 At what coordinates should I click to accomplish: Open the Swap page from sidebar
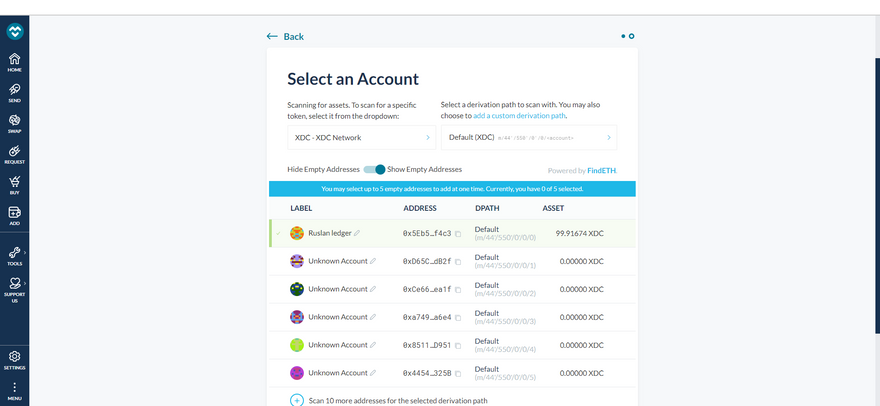(14, 123)
